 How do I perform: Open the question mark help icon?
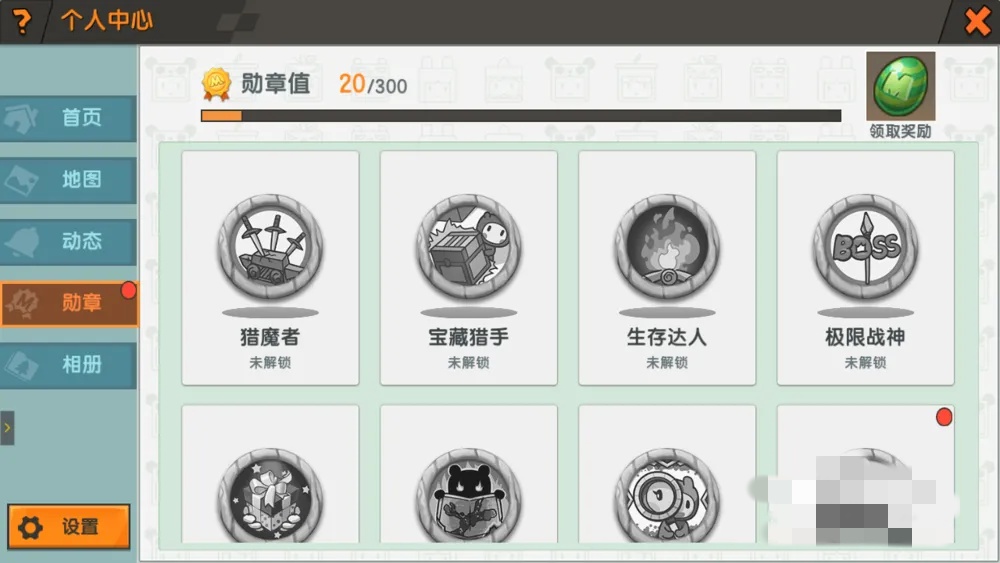[22, 20]
